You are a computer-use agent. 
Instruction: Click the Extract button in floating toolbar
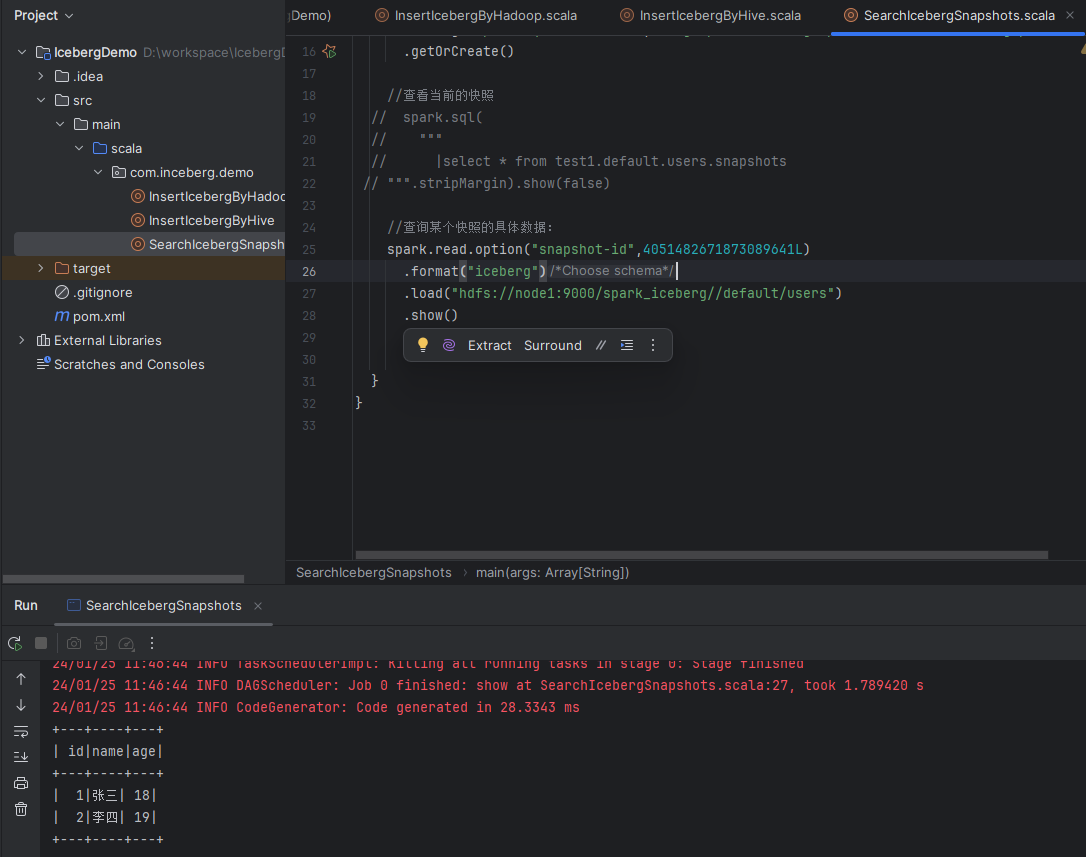pyautogui.click(x=489, y=345)
